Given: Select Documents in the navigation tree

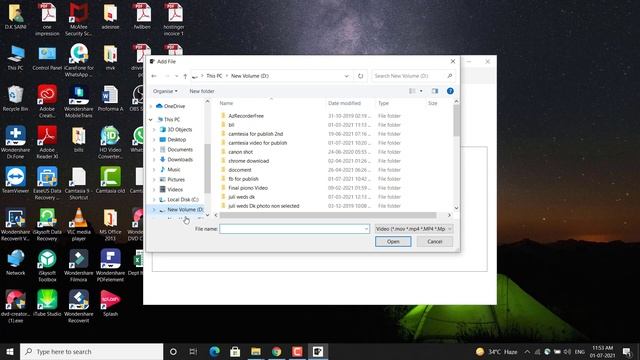Looking at the screenshot, I should coord(180,149).
